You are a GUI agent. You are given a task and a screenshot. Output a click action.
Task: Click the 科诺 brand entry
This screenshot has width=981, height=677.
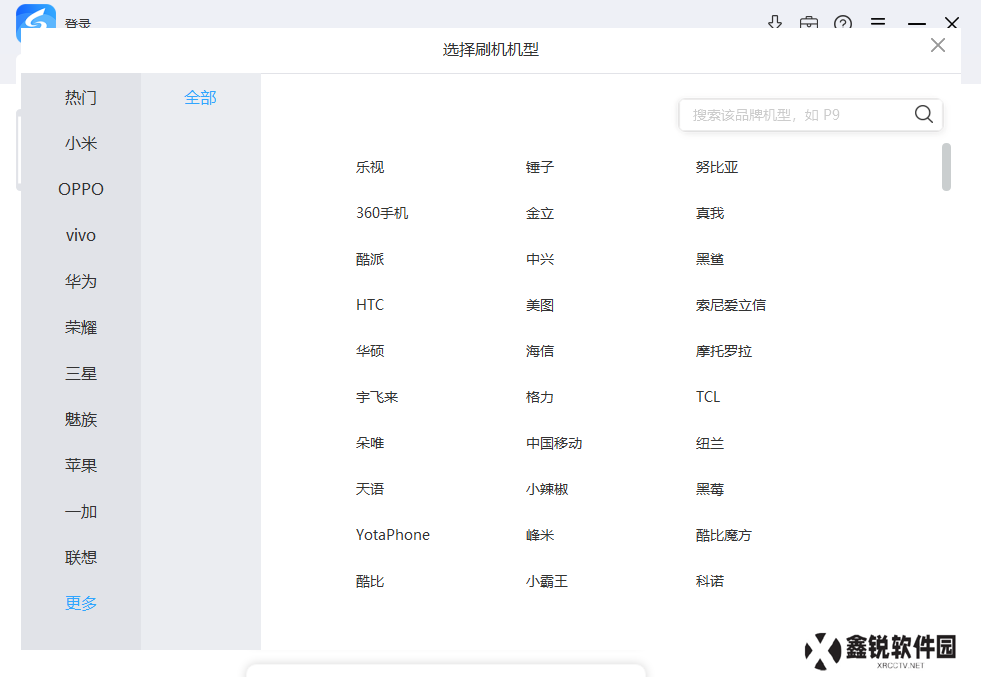(x=709, y=581)
